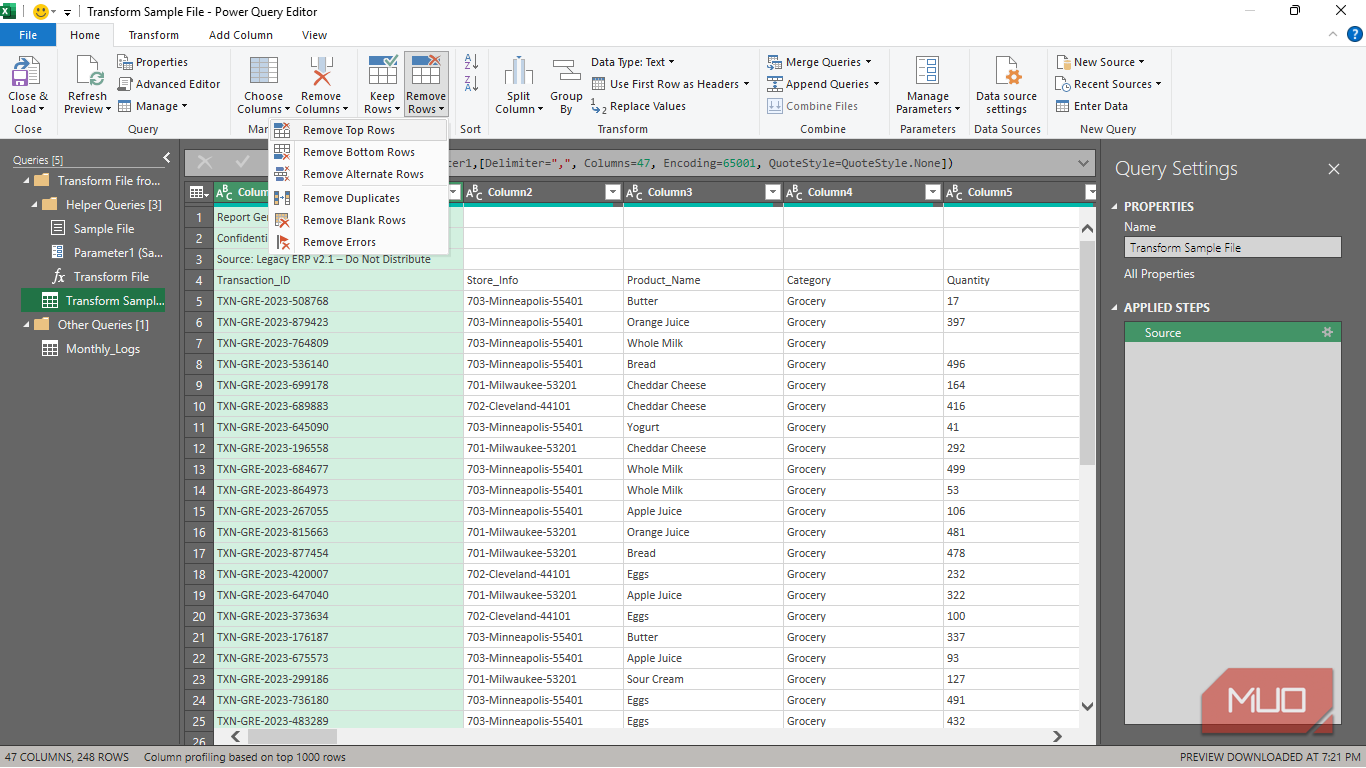Click the smiley feedback icon in title bar

tap(41, 11)
